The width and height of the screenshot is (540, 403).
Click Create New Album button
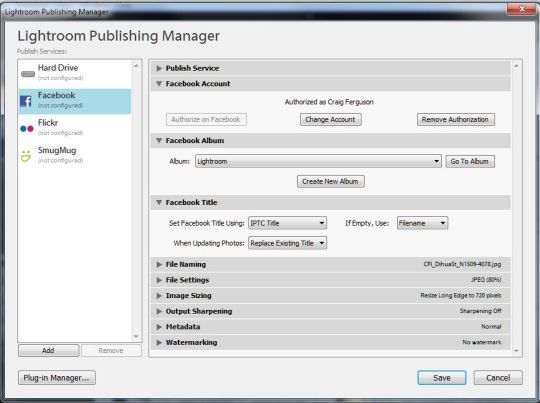[x=331, y=182]
